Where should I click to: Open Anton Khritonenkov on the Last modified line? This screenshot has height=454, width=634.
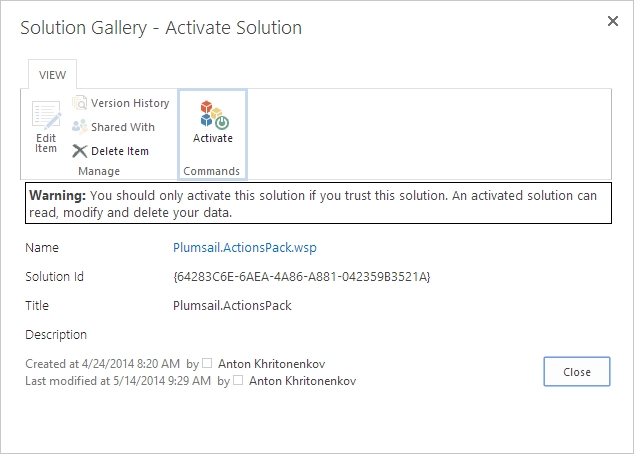[x=302, y=381]
